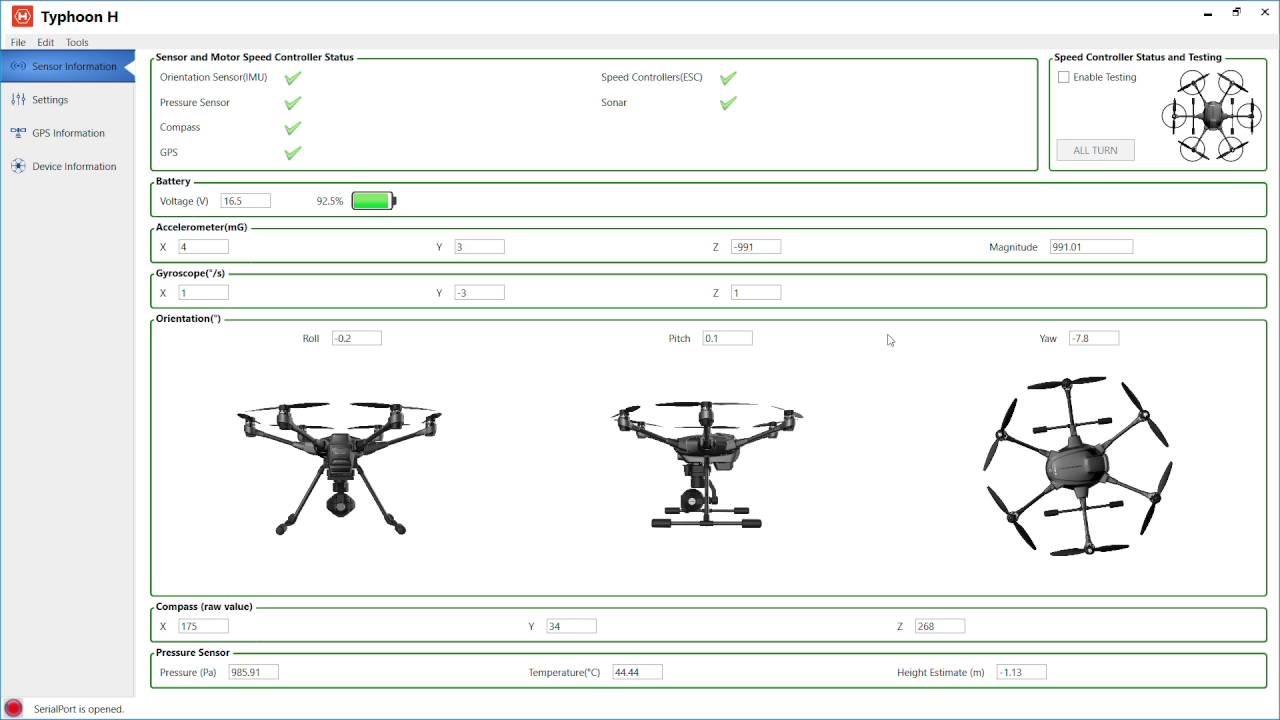Screen dimensions: 1280x720
Task: Click the 'Speed Controllers(ESC)' label
Action: (x=652, y=77)
